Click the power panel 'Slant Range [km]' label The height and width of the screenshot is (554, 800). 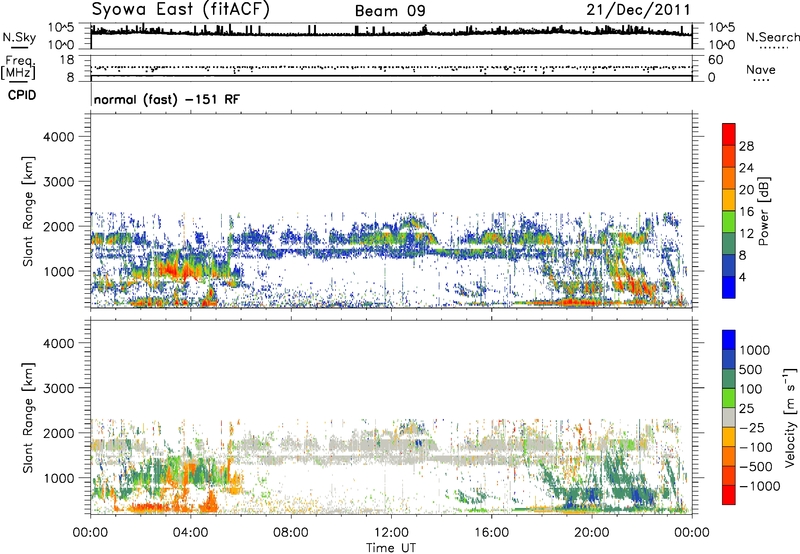point(28,211)
